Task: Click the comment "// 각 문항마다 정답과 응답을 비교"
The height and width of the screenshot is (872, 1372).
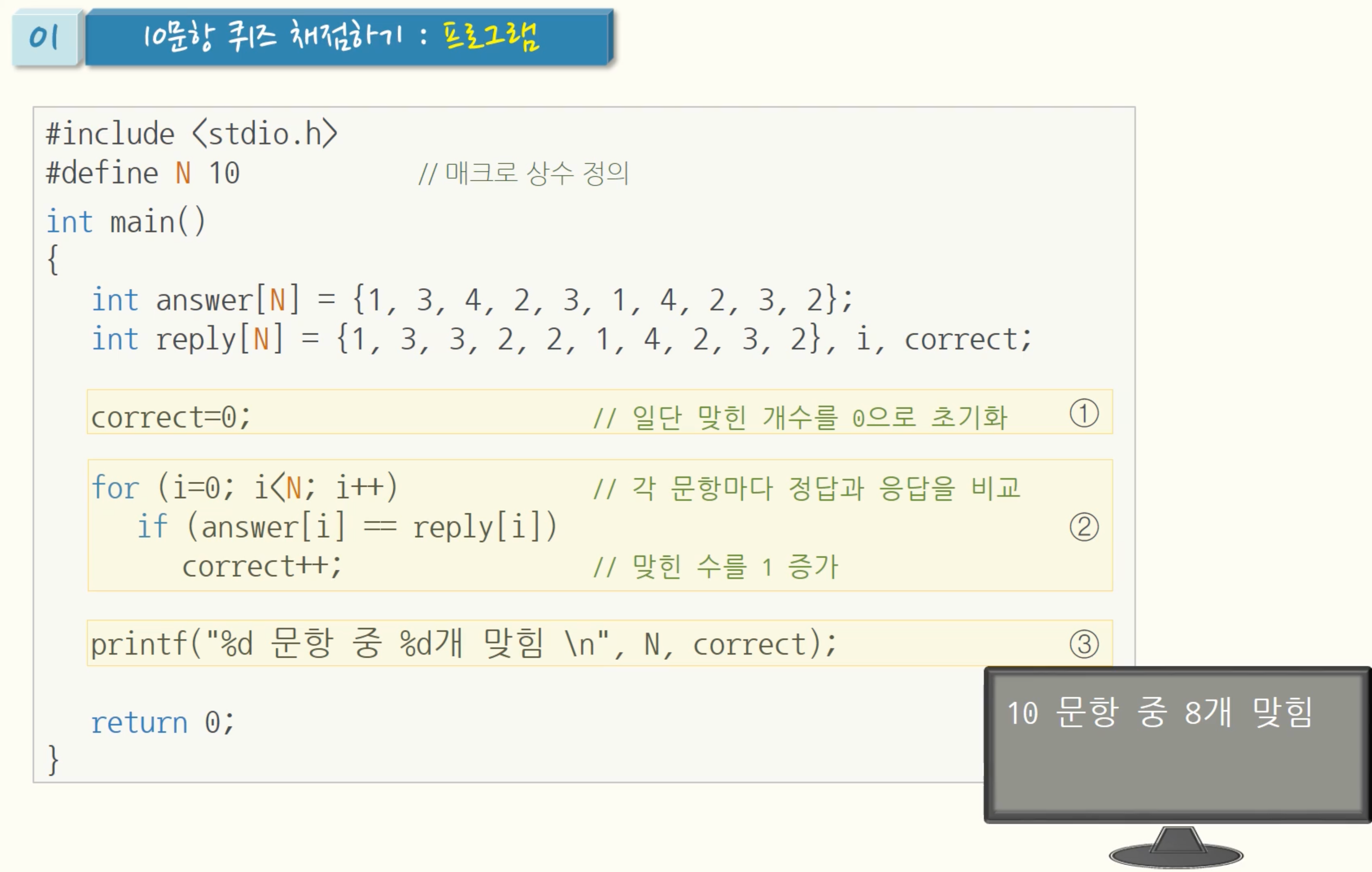Action: point(806,488)
